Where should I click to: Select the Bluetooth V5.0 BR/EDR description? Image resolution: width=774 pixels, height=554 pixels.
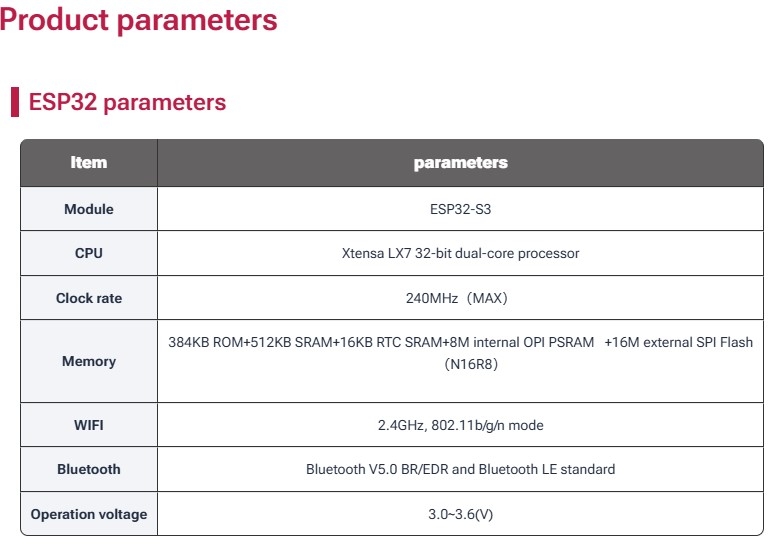point(460,469)
